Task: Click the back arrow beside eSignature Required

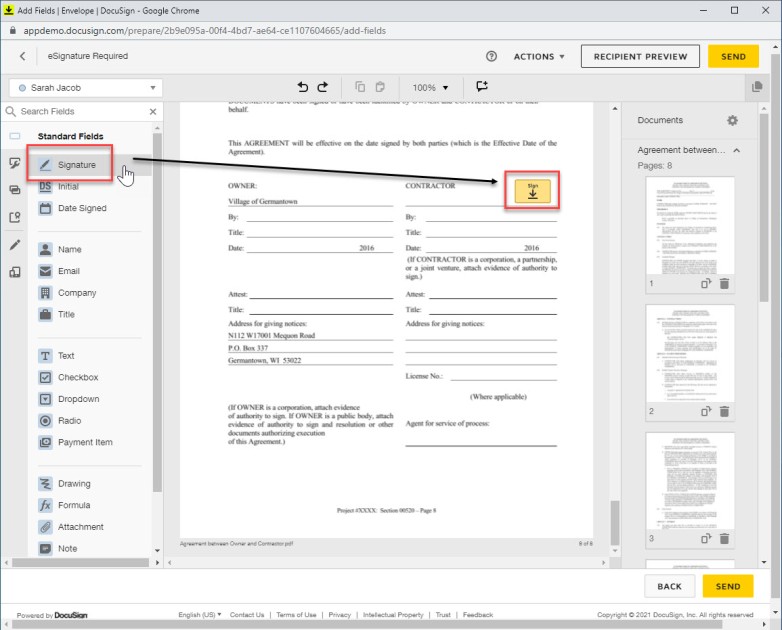Action: coord(23,57)
